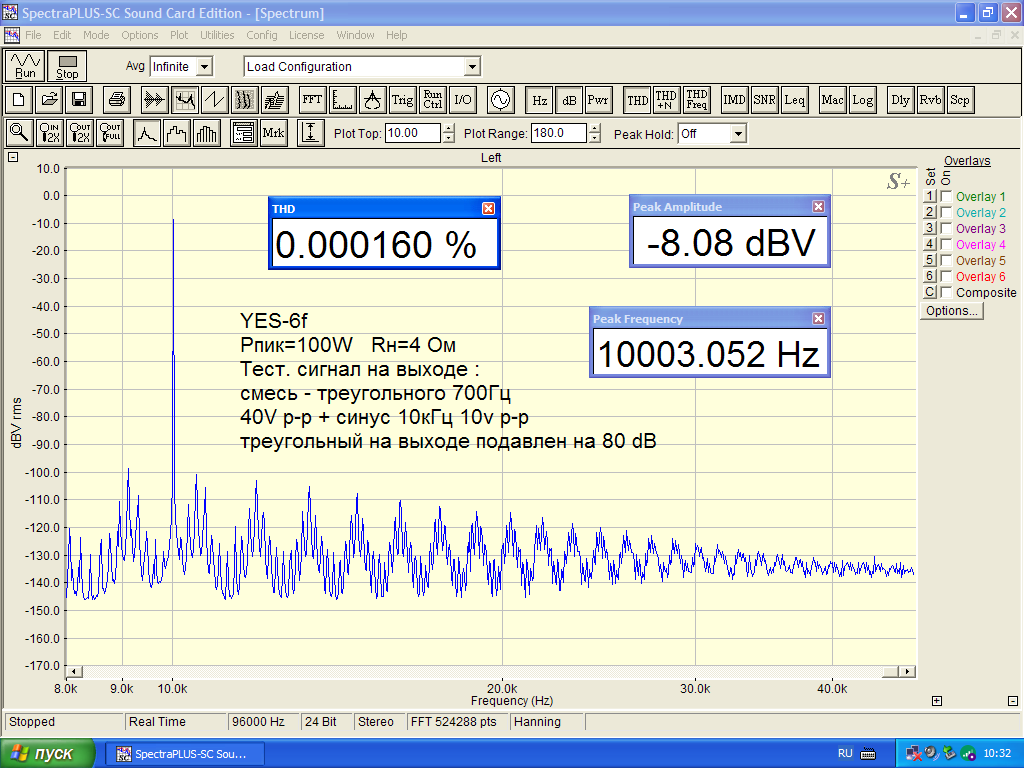This screenshot has height=768, width=1024.
Task: Open the time series view icon
Action: tap(155, 100)
